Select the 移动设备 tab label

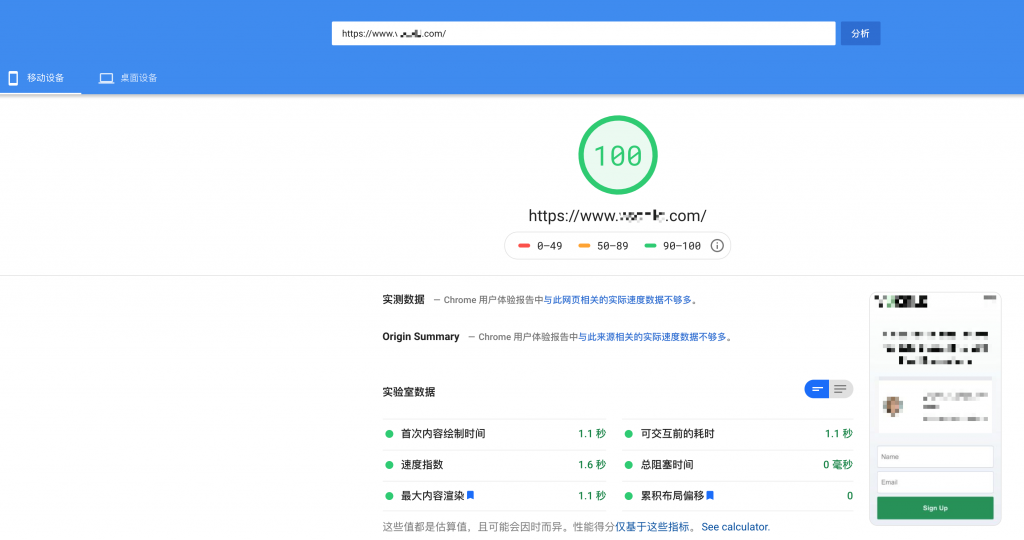[45, 78]
